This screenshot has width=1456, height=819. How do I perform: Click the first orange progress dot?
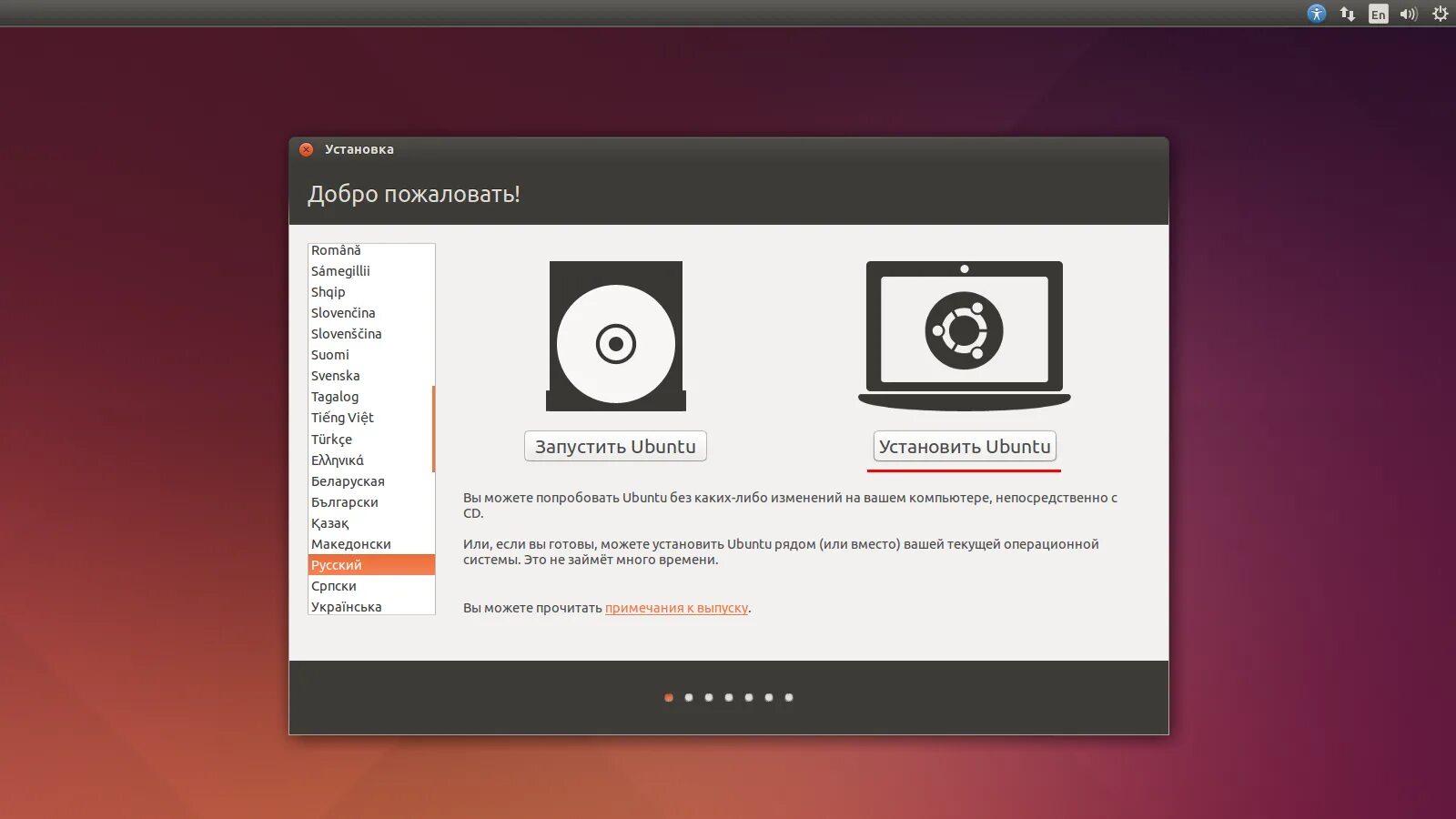click(x=669, y=697)
